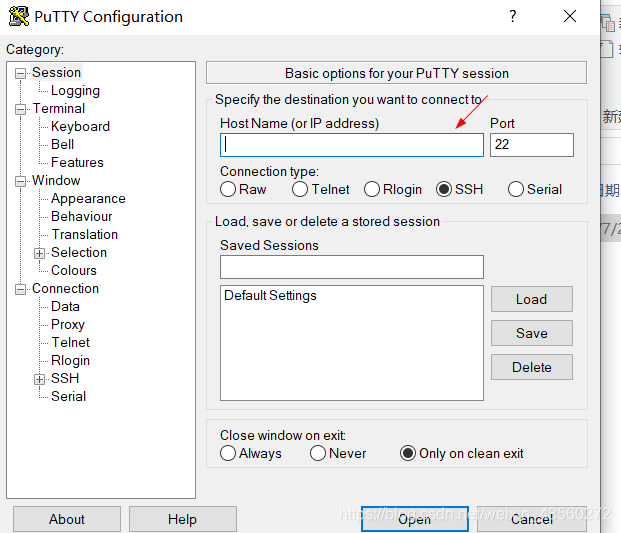The image size is (621, 533).
Task: Close the PuTTY Configuration window
Action: click(x=570, y=16)
